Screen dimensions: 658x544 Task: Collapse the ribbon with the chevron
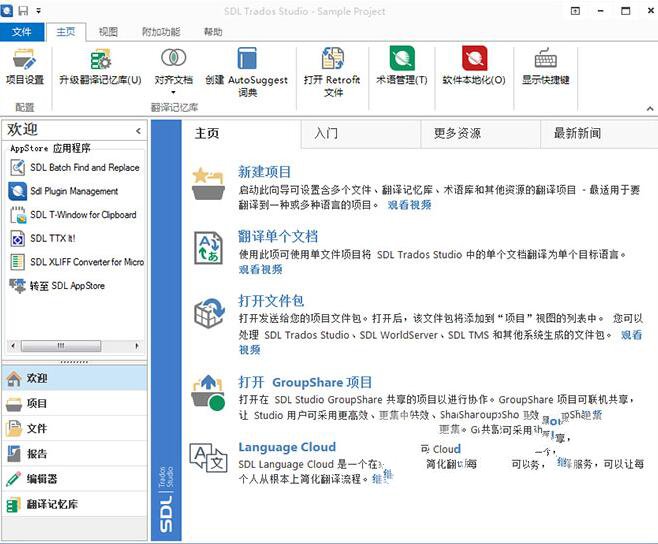pyautogui.click(x=650, y=108)
